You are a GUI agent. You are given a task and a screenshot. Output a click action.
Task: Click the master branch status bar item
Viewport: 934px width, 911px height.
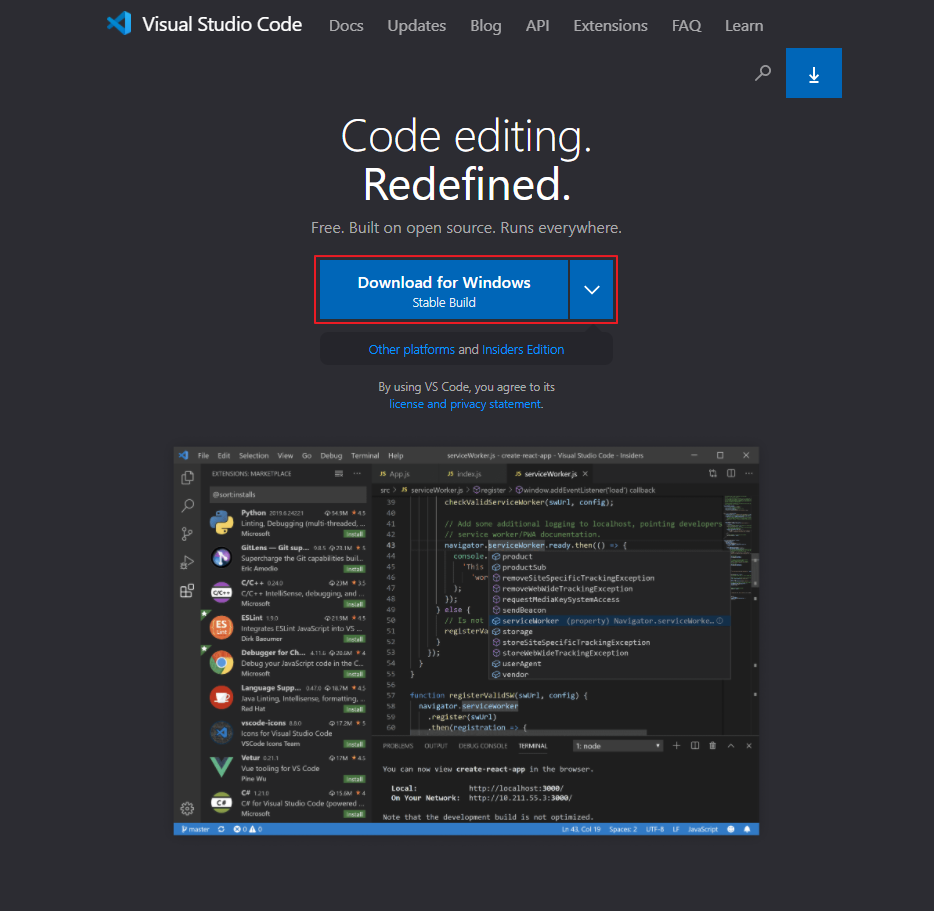tap(195, 829)
